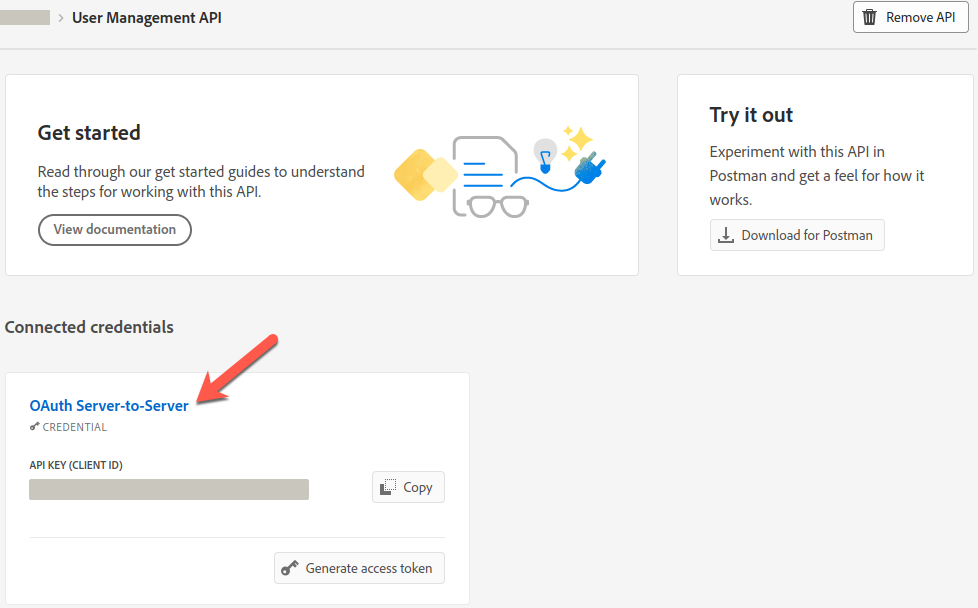The height and width of the screenshot is (608, 978).
Task: Click the Generate access token button
Action: [359, 568]
